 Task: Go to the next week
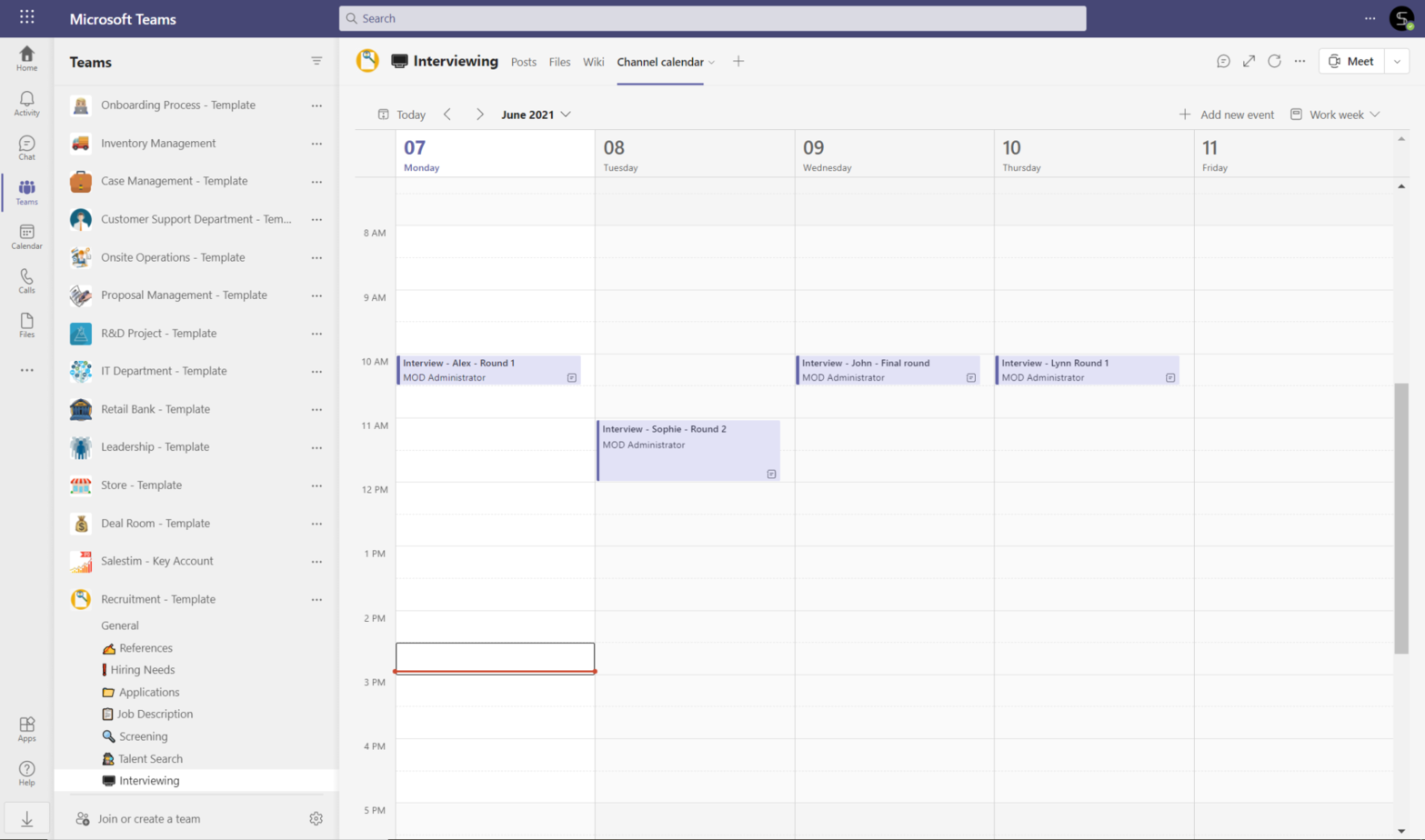[479, 115]
